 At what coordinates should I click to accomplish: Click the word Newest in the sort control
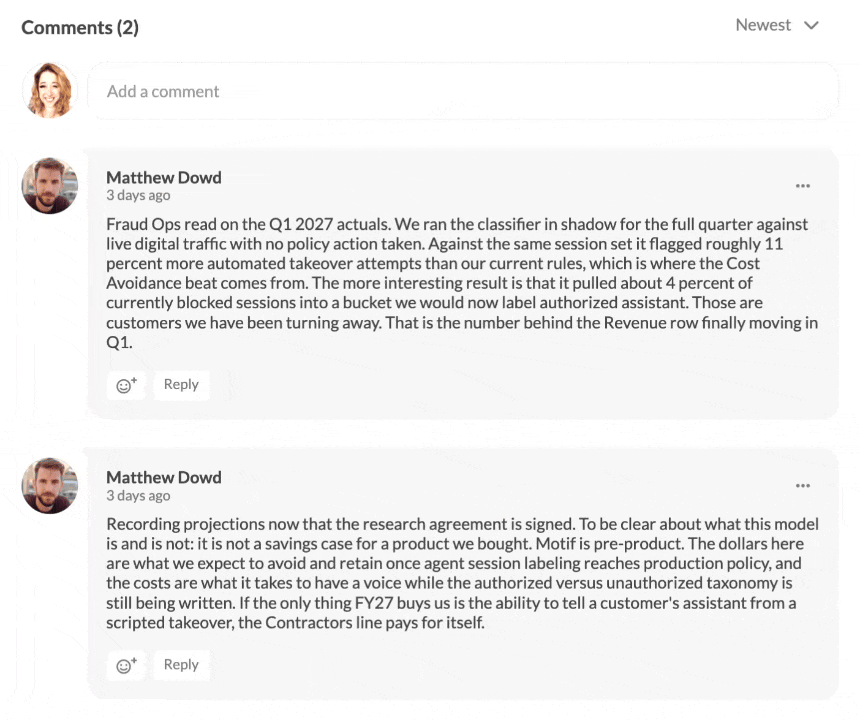(x=763, y=25)
